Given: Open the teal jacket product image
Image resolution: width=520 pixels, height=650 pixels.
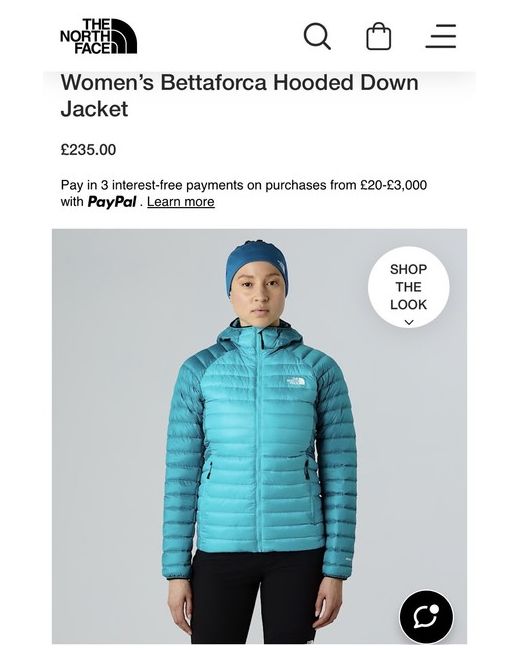Looking at the screenshot, I should (260, 436).
